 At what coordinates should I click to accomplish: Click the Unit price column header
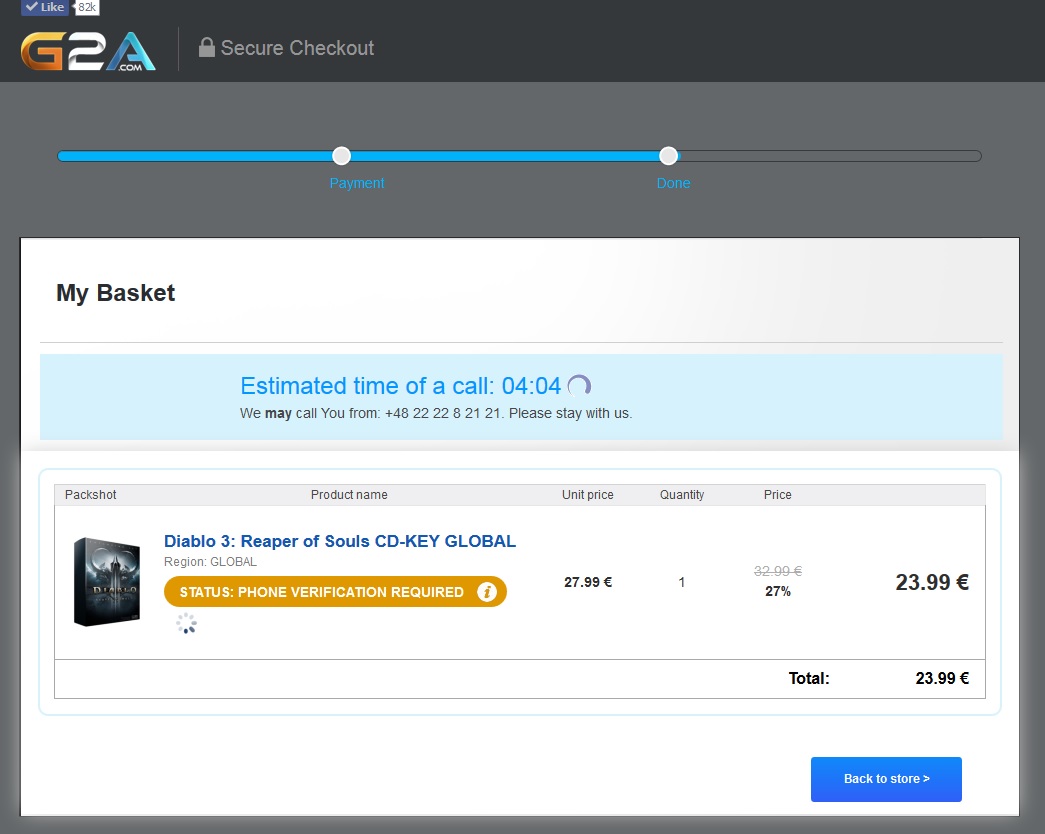coord(588,495)
